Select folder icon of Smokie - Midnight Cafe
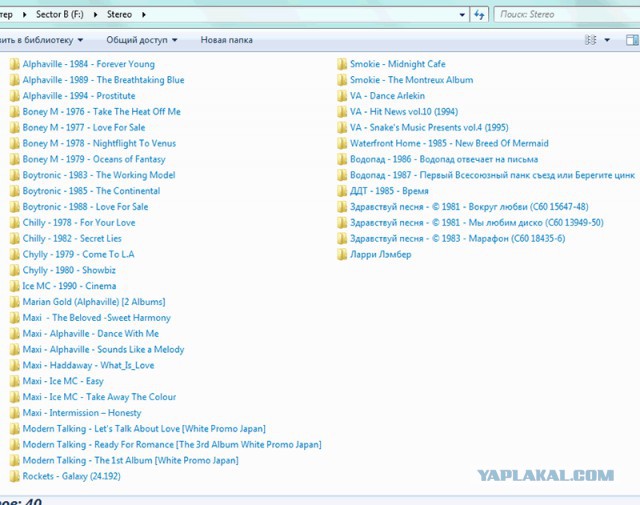640x505 pixels. click(342, 64)
